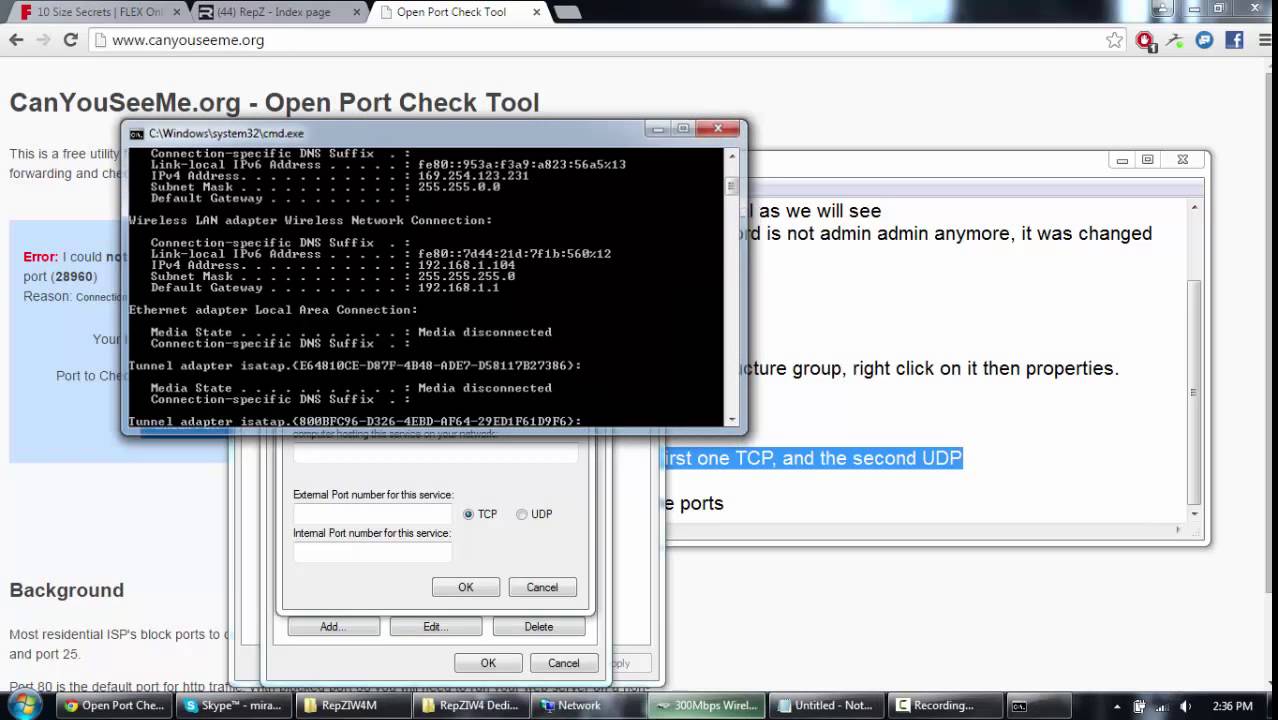Image resolution: width=1278 pixels, height=720 pixels.
Task: Click OK in the service settings dialog
Action: [466, 587]
